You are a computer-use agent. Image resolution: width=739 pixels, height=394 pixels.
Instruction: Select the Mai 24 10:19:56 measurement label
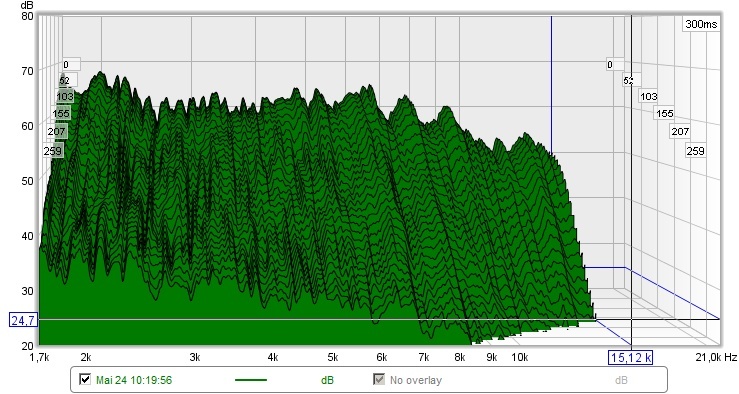pyautogui.click(x=134, y=380)
